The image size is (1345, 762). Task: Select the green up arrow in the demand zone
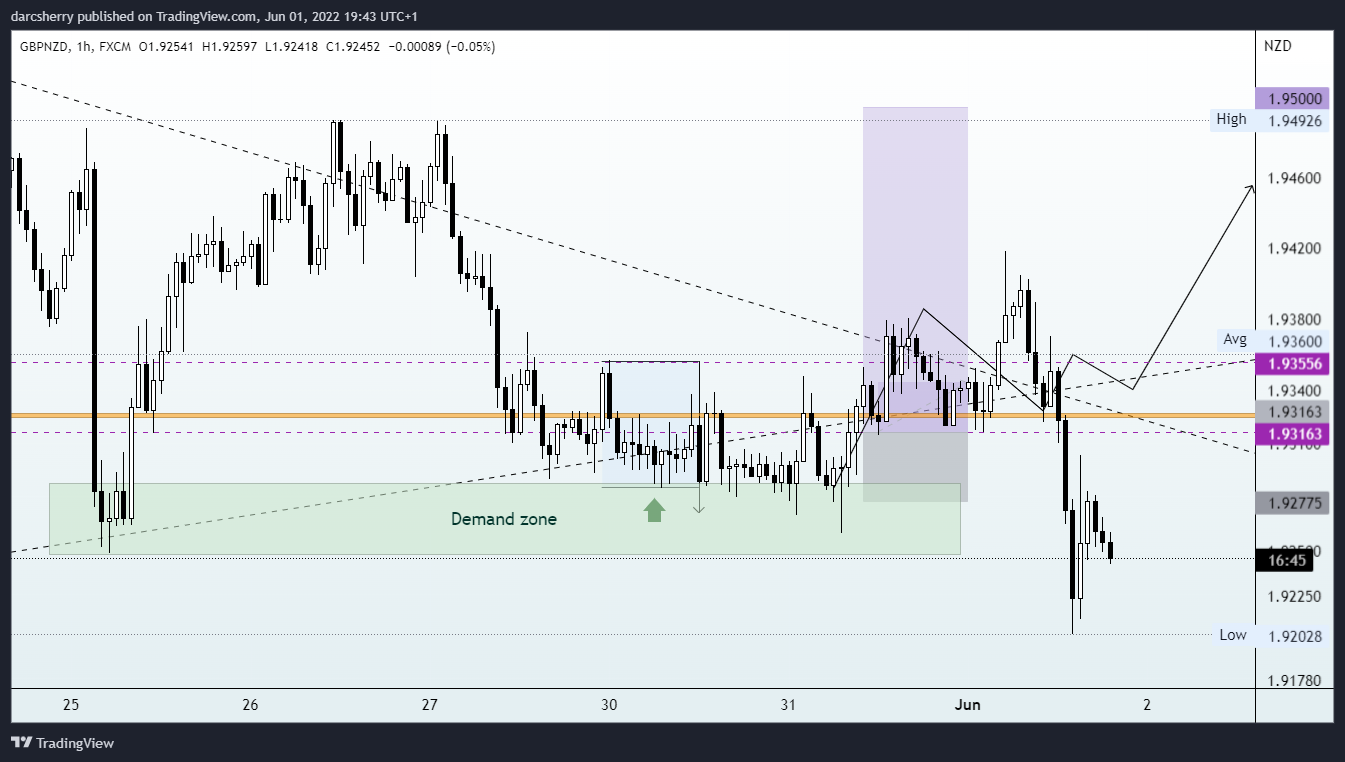click(x=654, y=510)
